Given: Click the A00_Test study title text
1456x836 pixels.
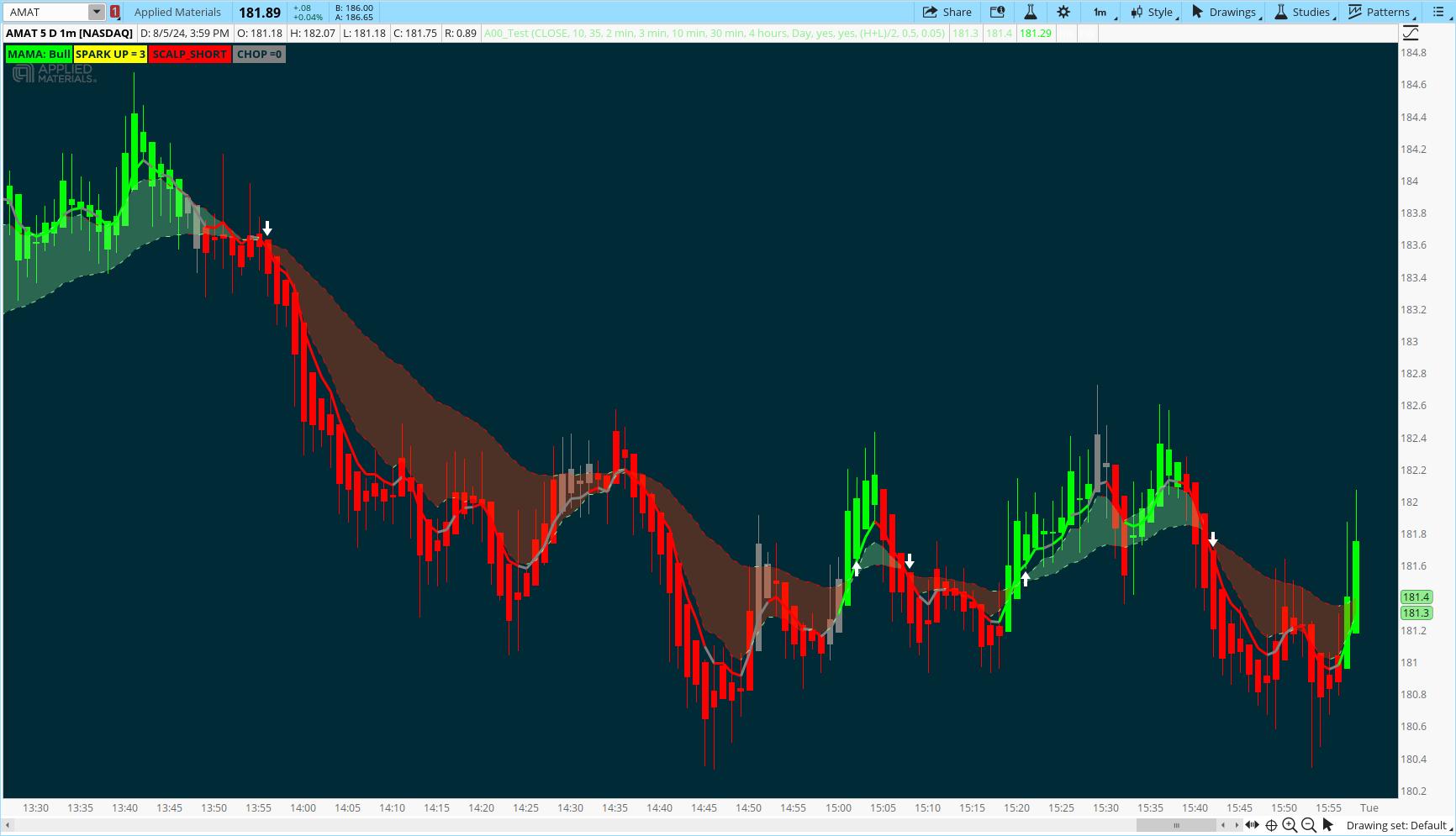Looking at the screenshot, I should click(715, 33).
